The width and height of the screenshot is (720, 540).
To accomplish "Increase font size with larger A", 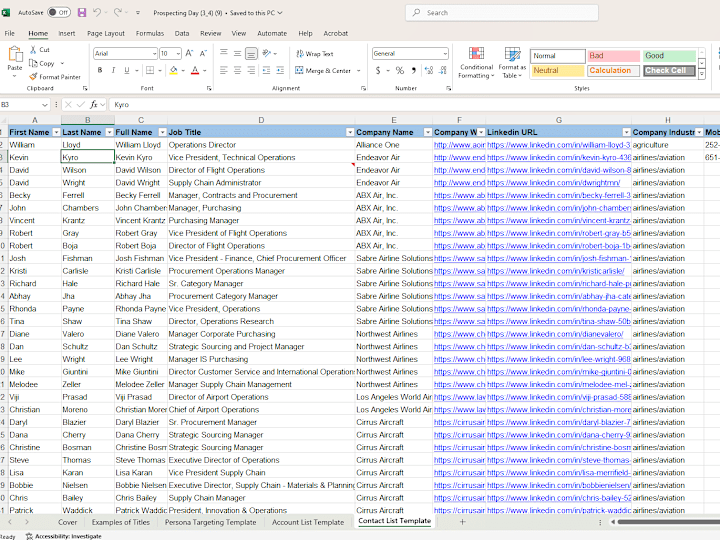I will (189, 54).
